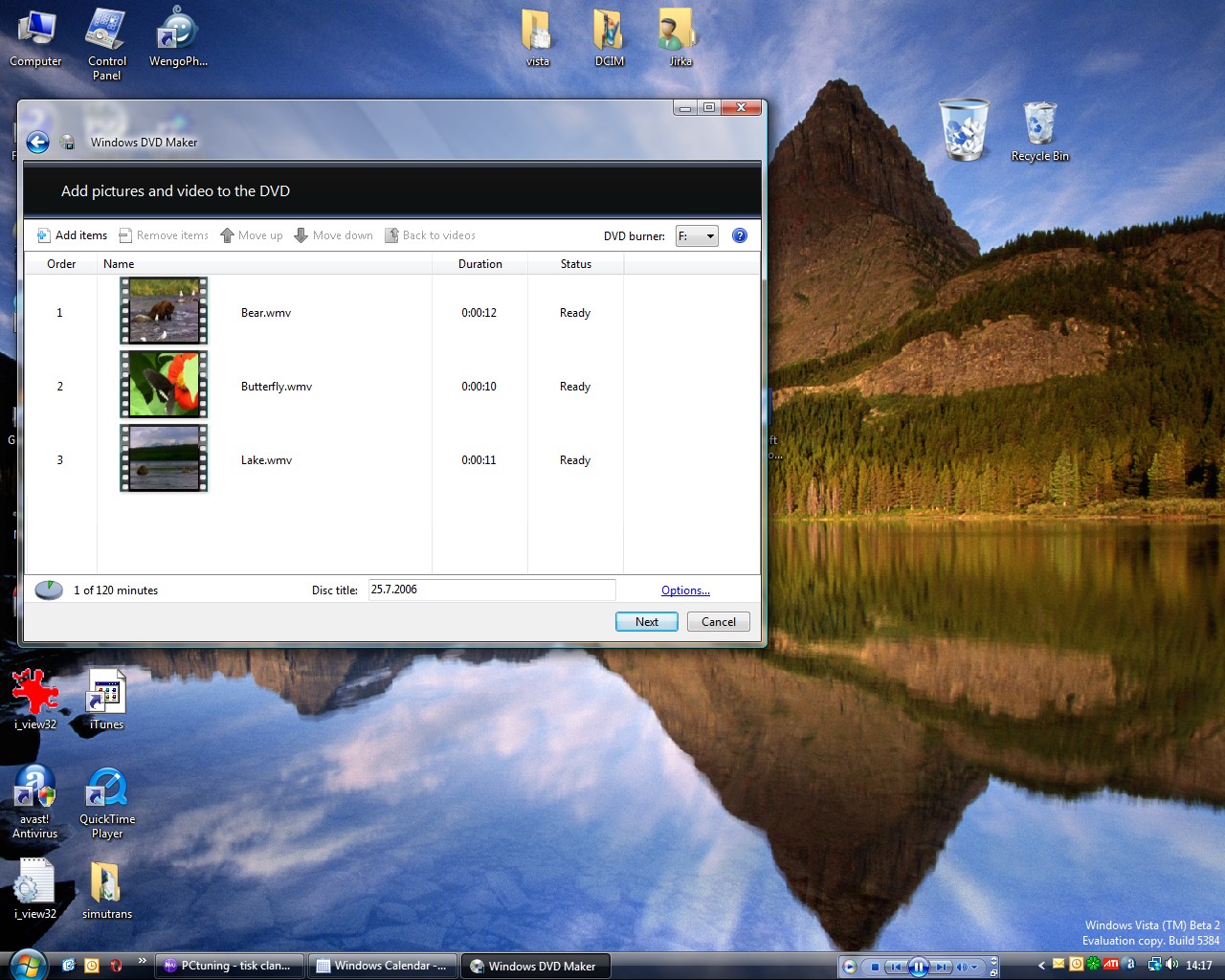Click the Opera quick launch icon
This screenshot has height=980, width=1225.
pyautogui.click(x=116, y=966)
